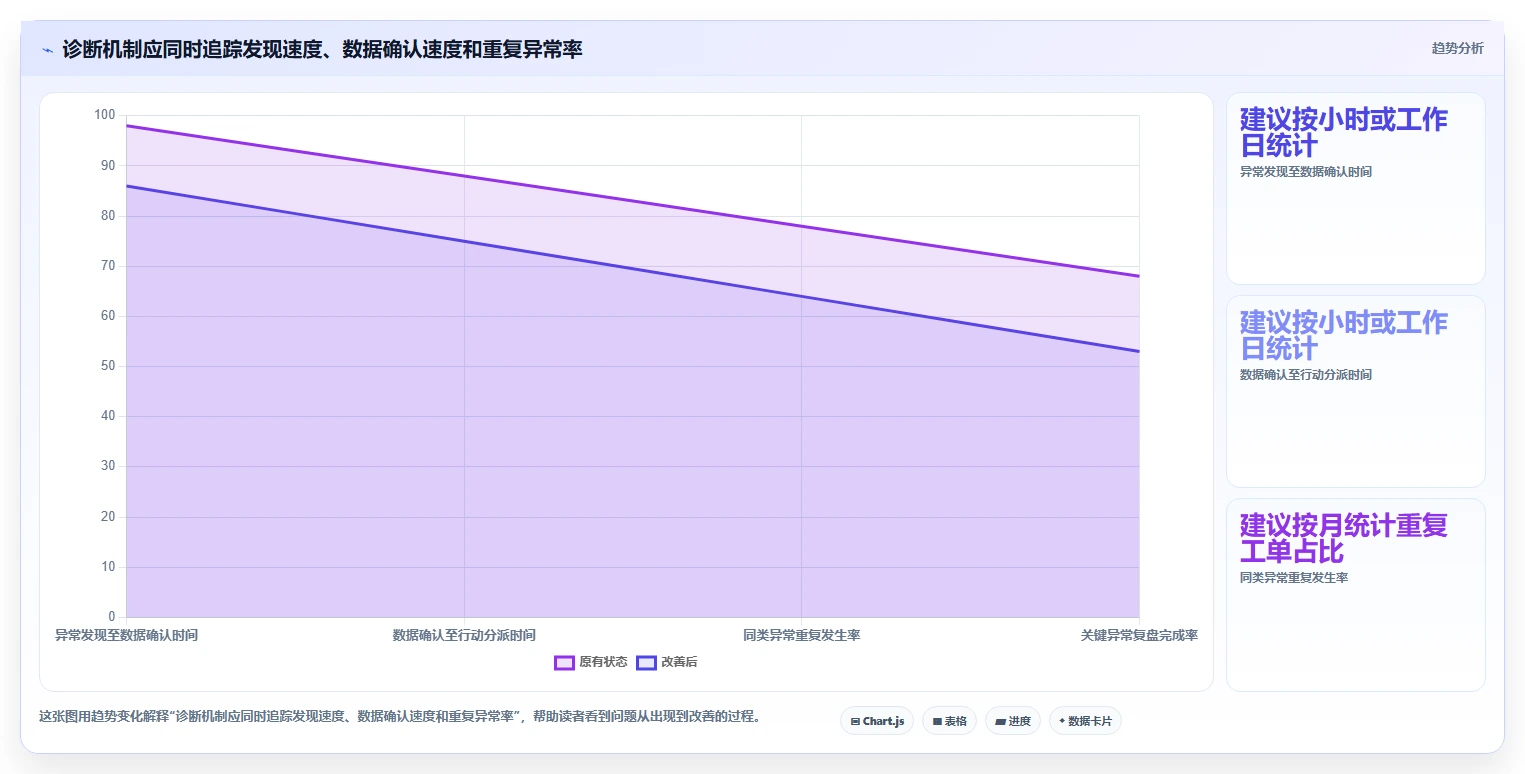Screen dimensions: 1525x774
Task: Click x-axis label 同类异常重复发生率
Action: tap(801, 635)
